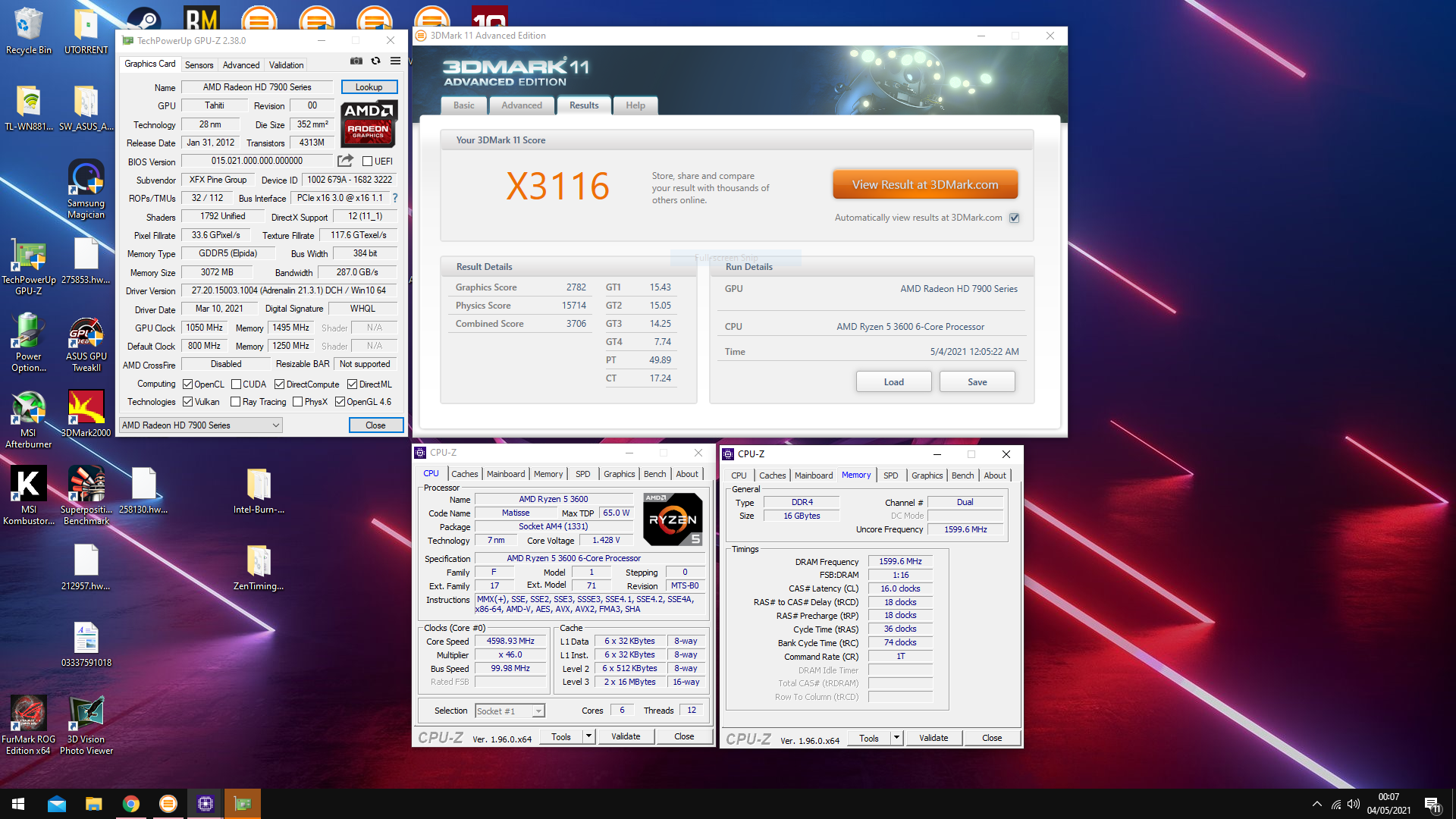Open MSI Afterburner desktop icon
Screen dimensions: 1456x819
(x=29, y=420)
